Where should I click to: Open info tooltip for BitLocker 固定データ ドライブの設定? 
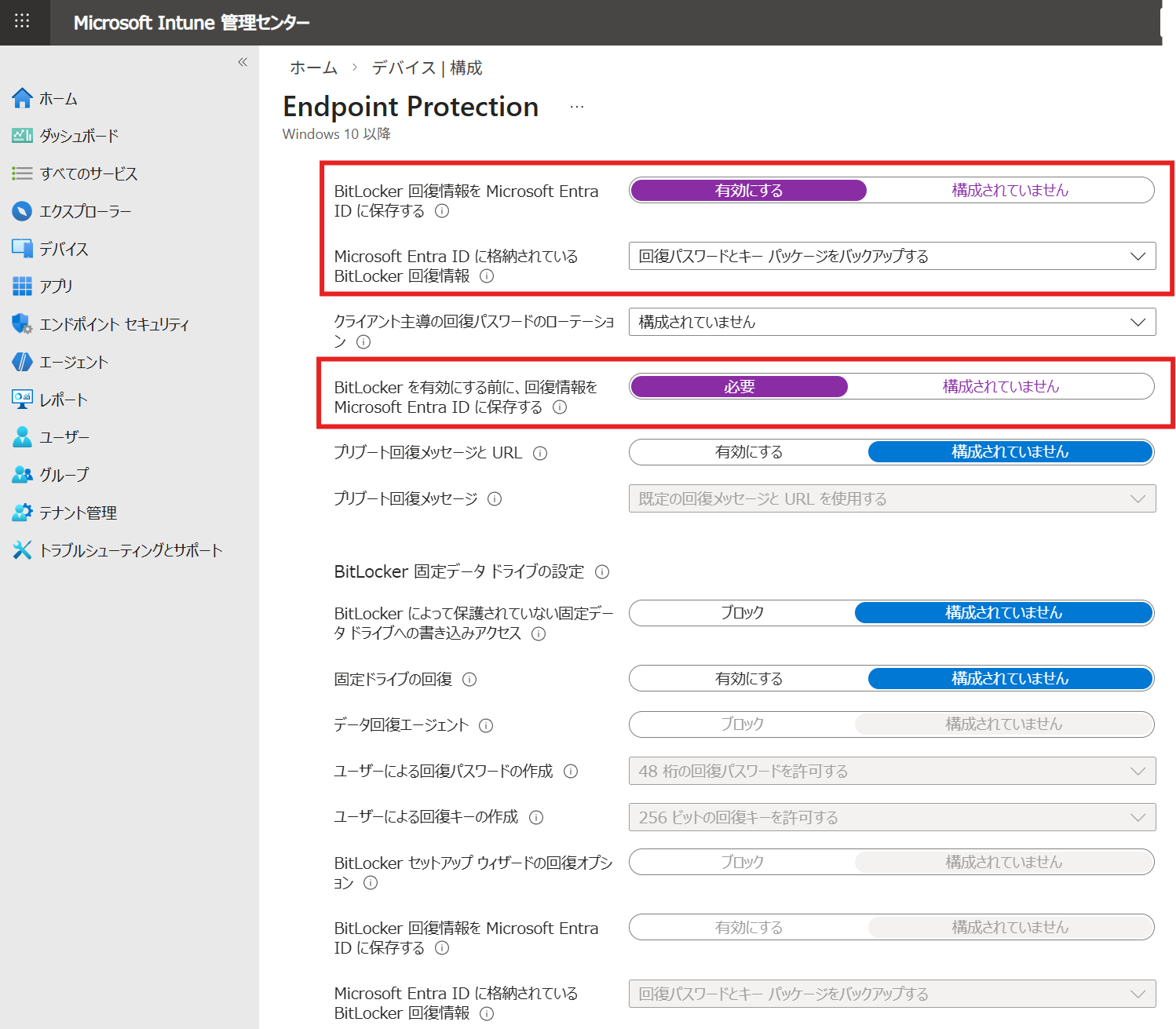pos(602,572)
